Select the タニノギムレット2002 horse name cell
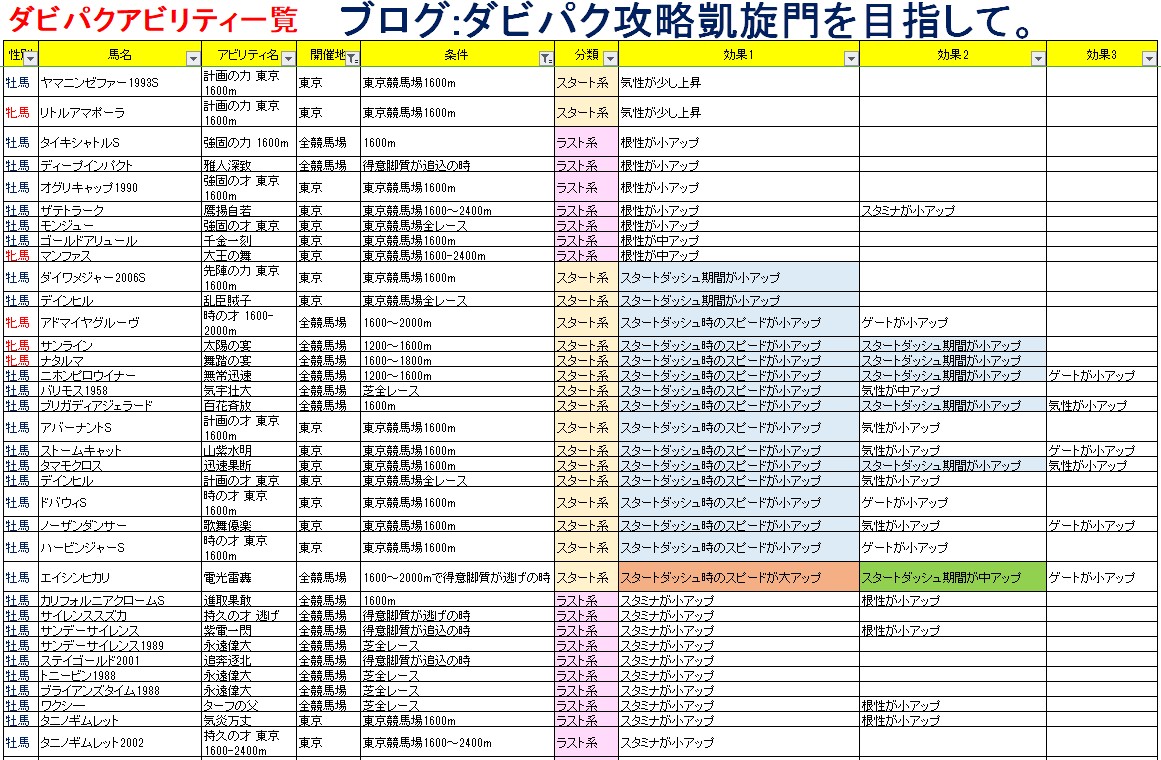The width and height of the screenshot is (1161, 760). point(120,742)
